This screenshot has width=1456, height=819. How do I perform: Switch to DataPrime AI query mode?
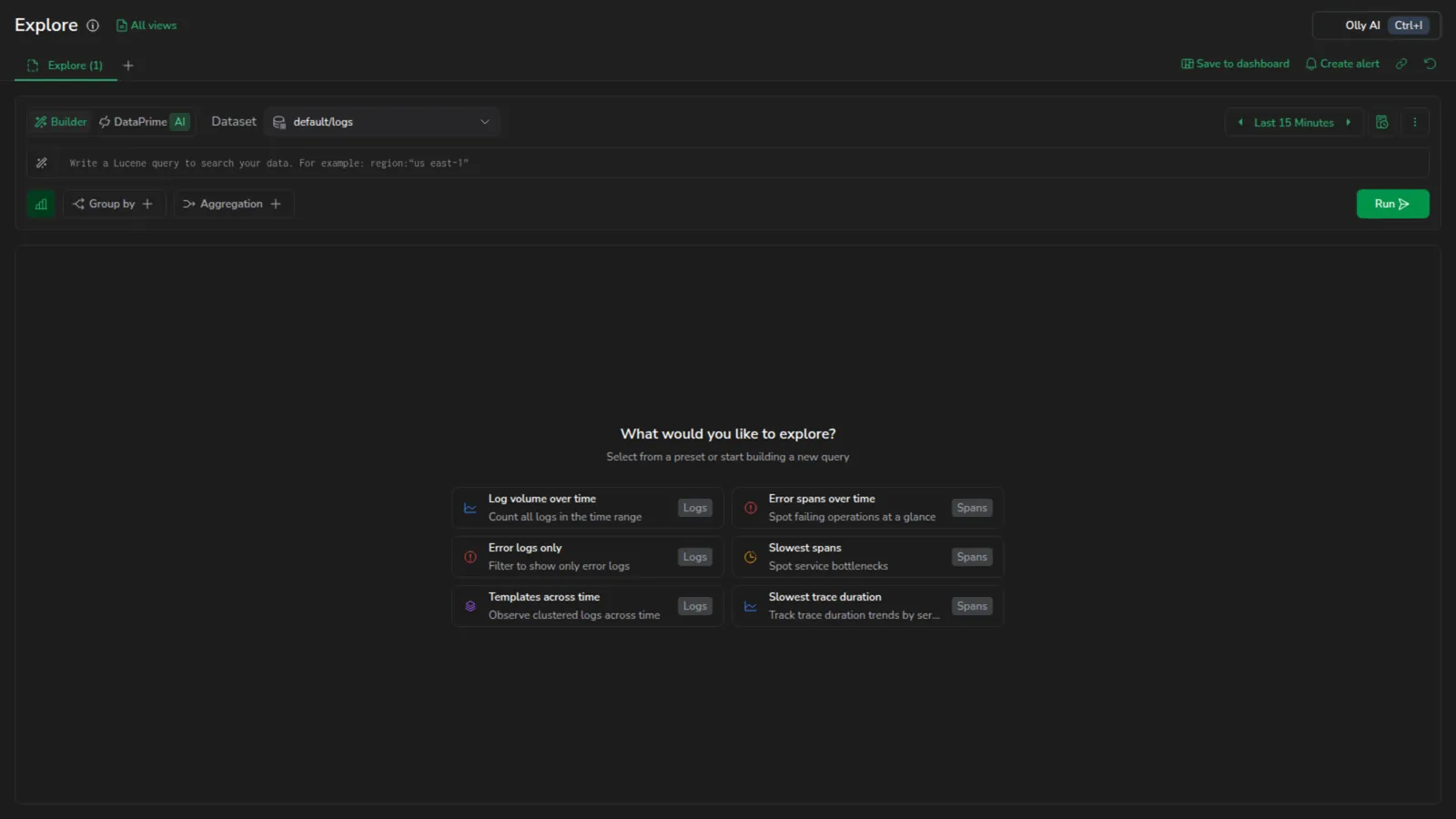point(144,122)
